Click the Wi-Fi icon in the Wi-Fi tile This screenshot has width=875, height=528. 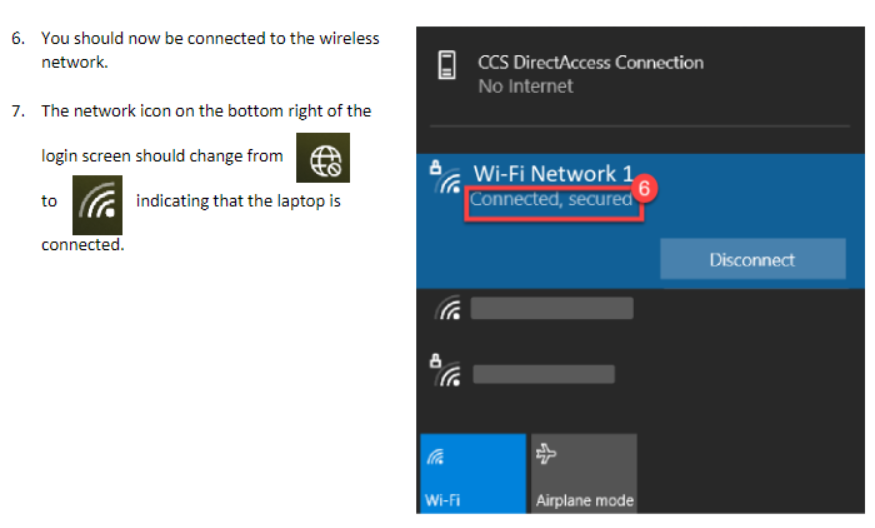pos(435,457)
